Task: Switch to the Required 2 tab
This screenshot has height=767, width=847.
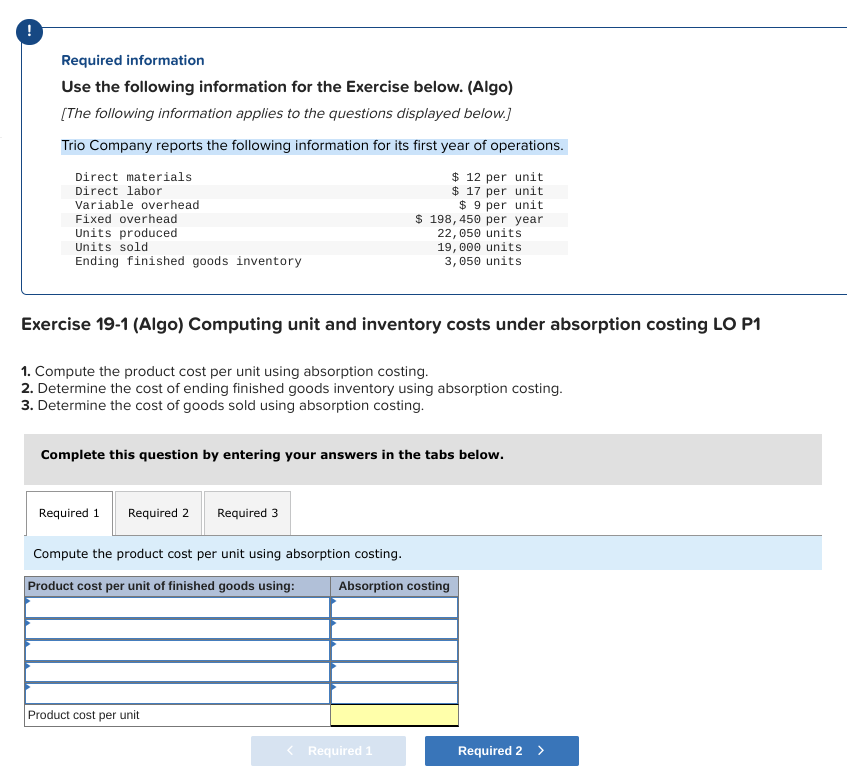Action: pos(157,513)
